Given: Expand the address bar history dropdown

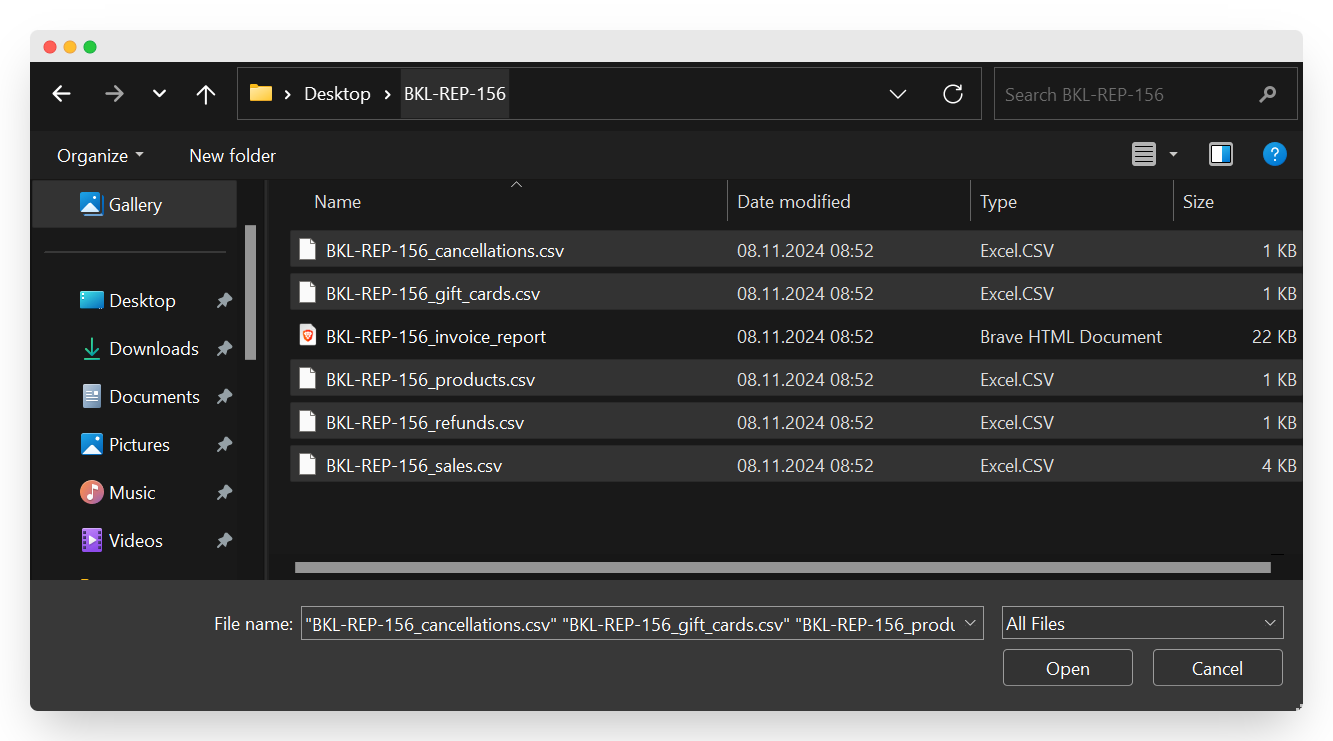Looking at the screenshot, I should click(898, 93).
